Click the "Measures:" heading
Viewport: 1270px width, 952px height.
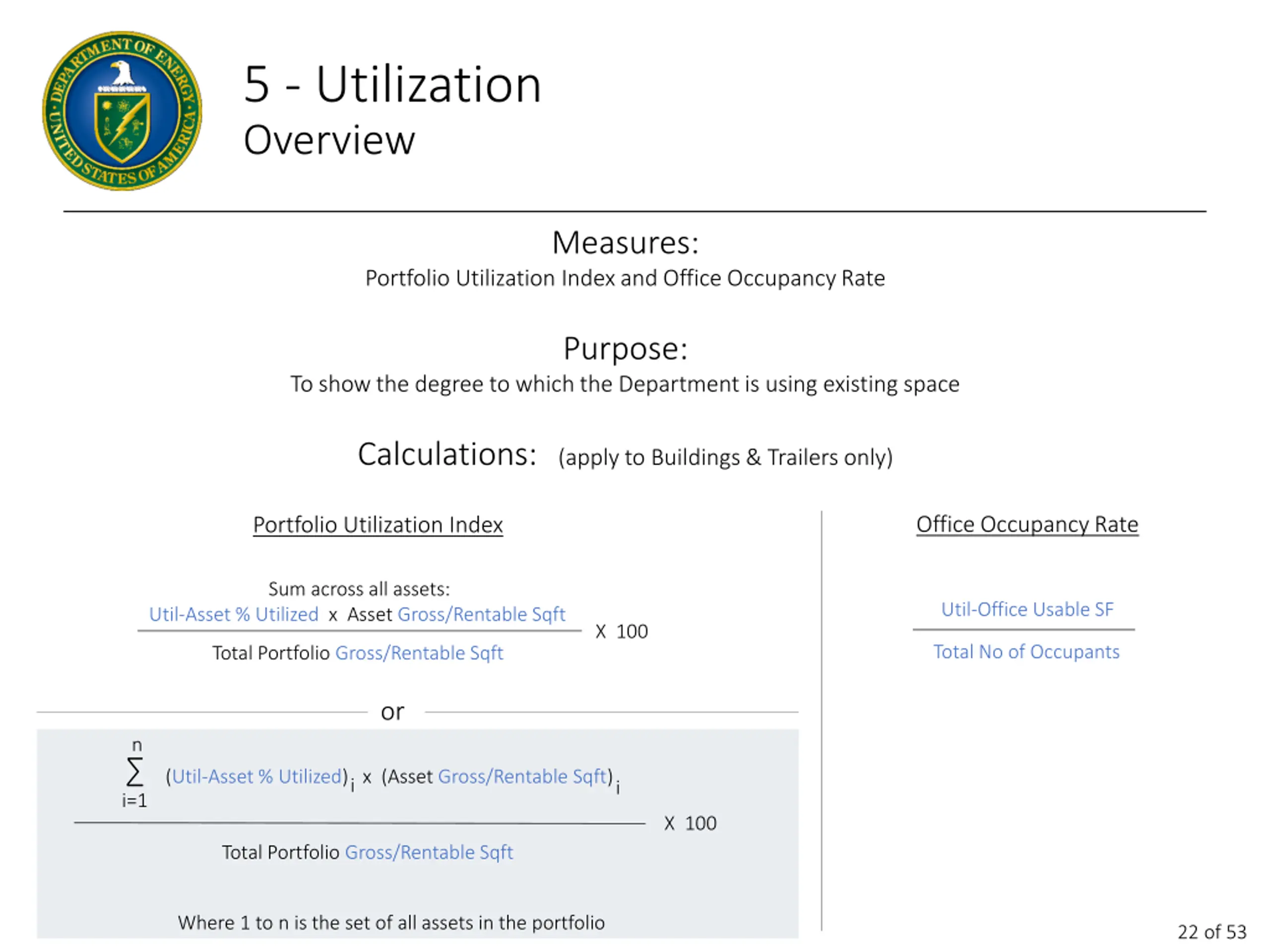(625, 243)
